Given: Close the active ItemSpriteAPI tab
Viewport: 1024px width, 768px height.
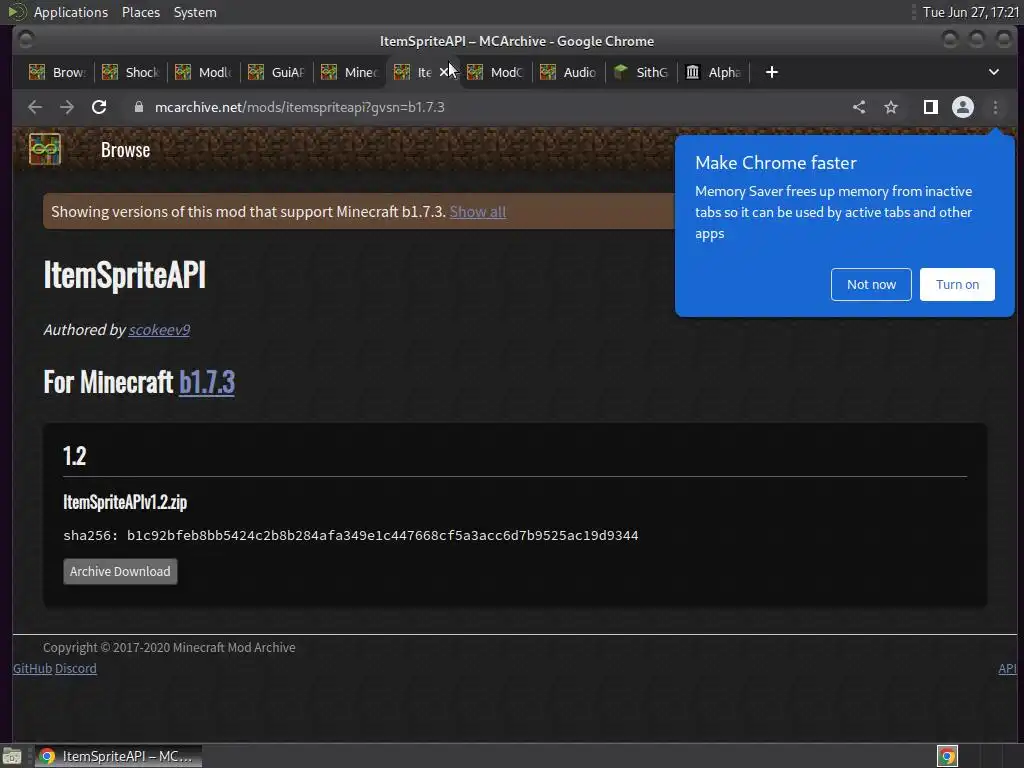Looking at the screenshot, I should coord(444,72).
